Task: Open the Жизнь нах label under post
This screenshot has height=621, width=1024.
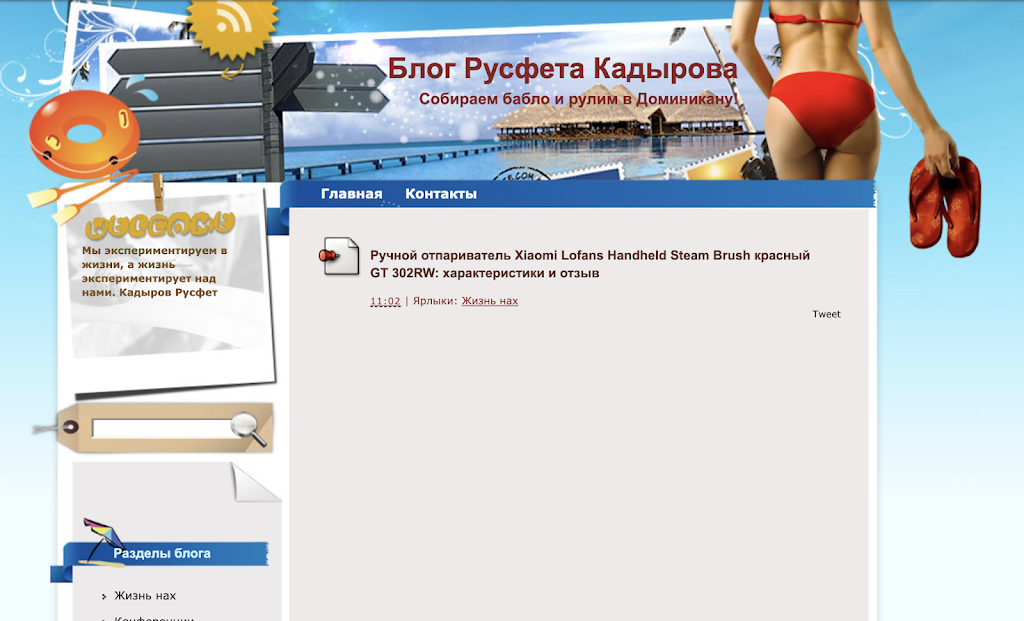Action: point(489,301)
